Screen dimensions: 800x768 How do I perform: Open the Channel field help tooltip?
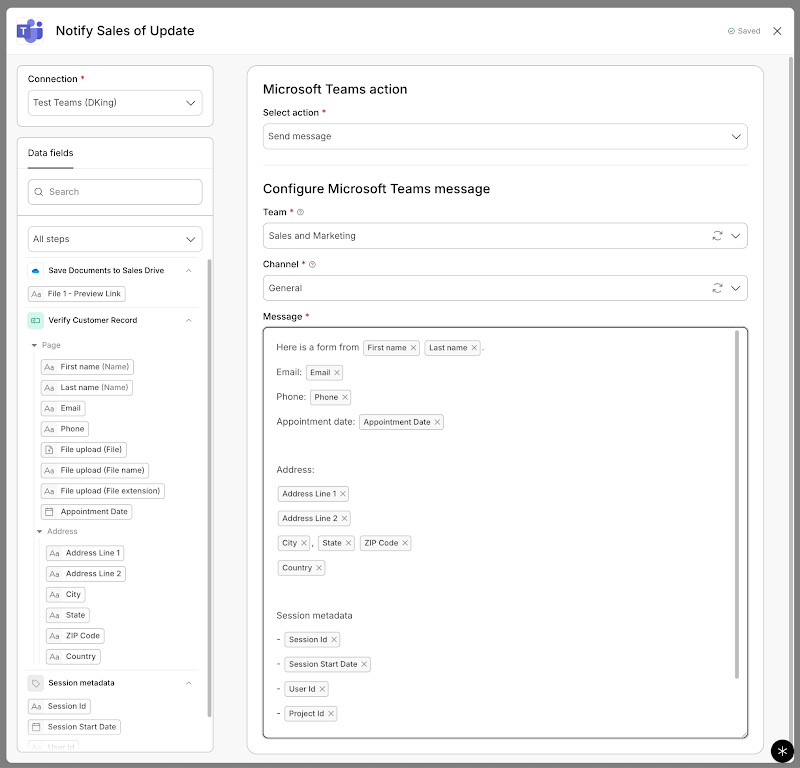tap(313, 264)
